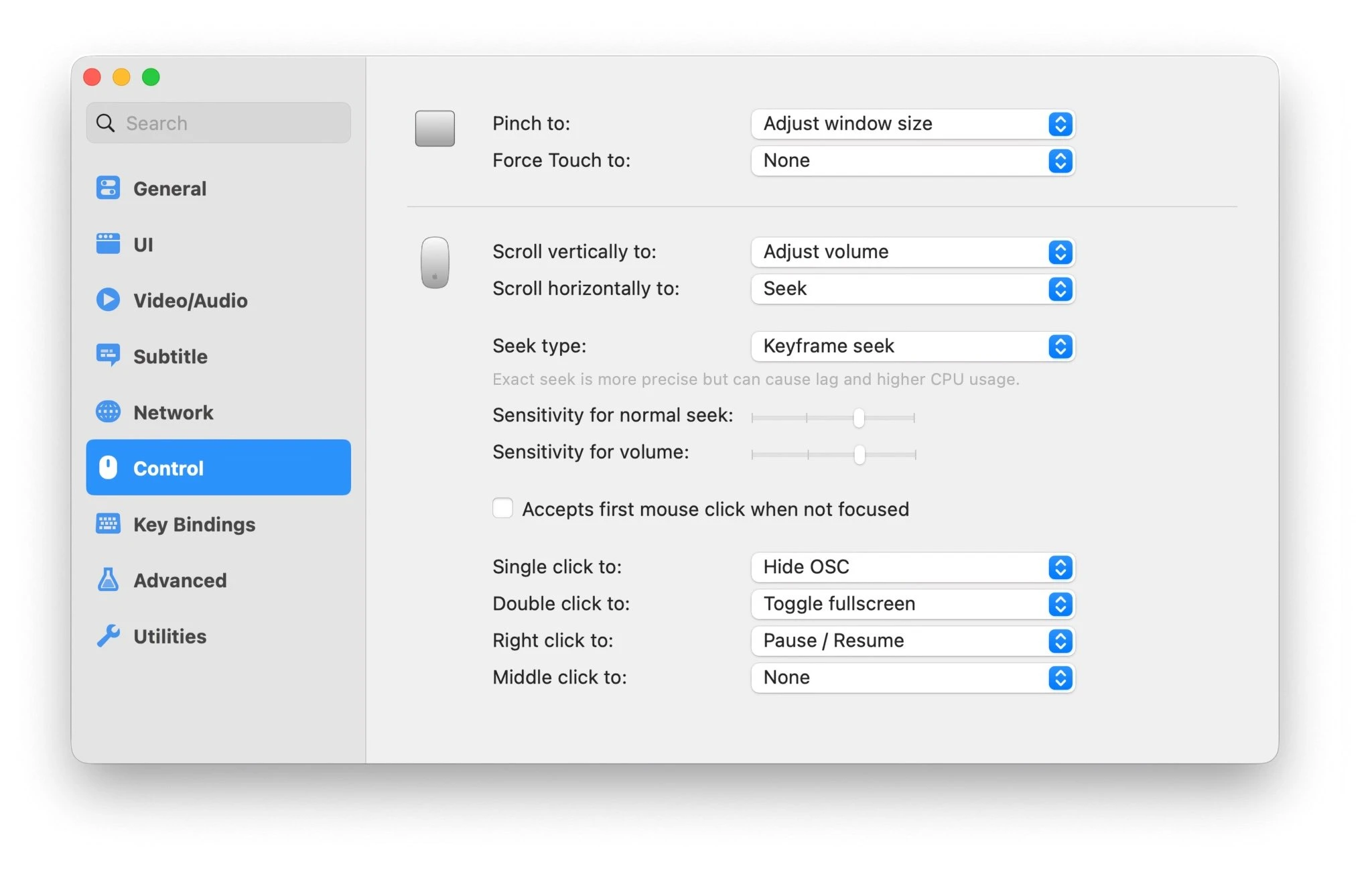
Task: Click the UI window icon in sidebar
Action: [108, 244]
